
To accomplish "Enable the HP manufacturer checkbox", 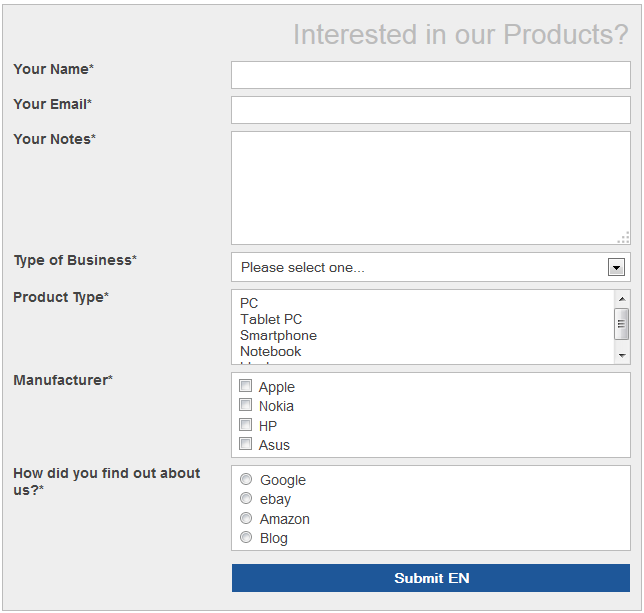I will click(x=246, y=425).
